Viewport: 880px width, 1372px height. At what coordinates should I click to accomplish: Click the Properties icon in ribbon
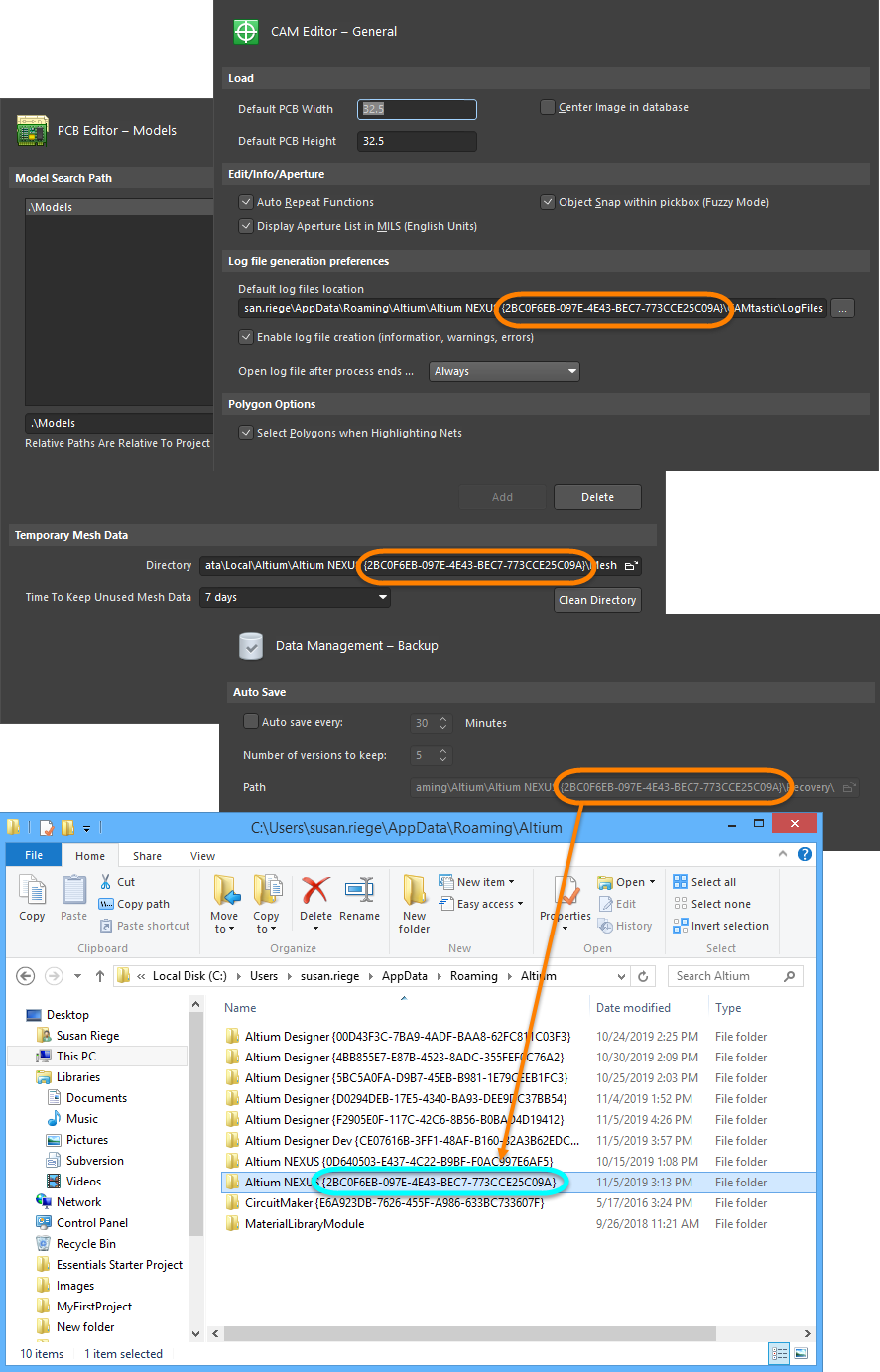(566, 890)
